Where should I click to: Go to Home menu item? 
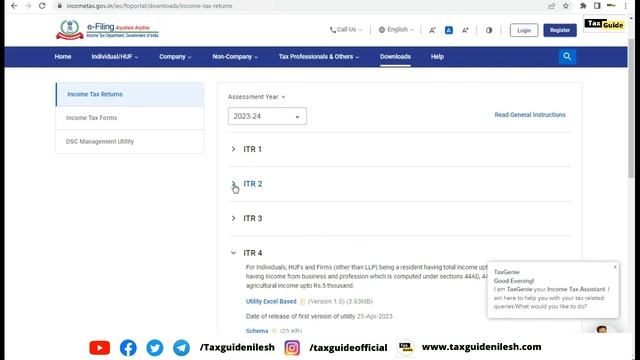click(63, 57)
